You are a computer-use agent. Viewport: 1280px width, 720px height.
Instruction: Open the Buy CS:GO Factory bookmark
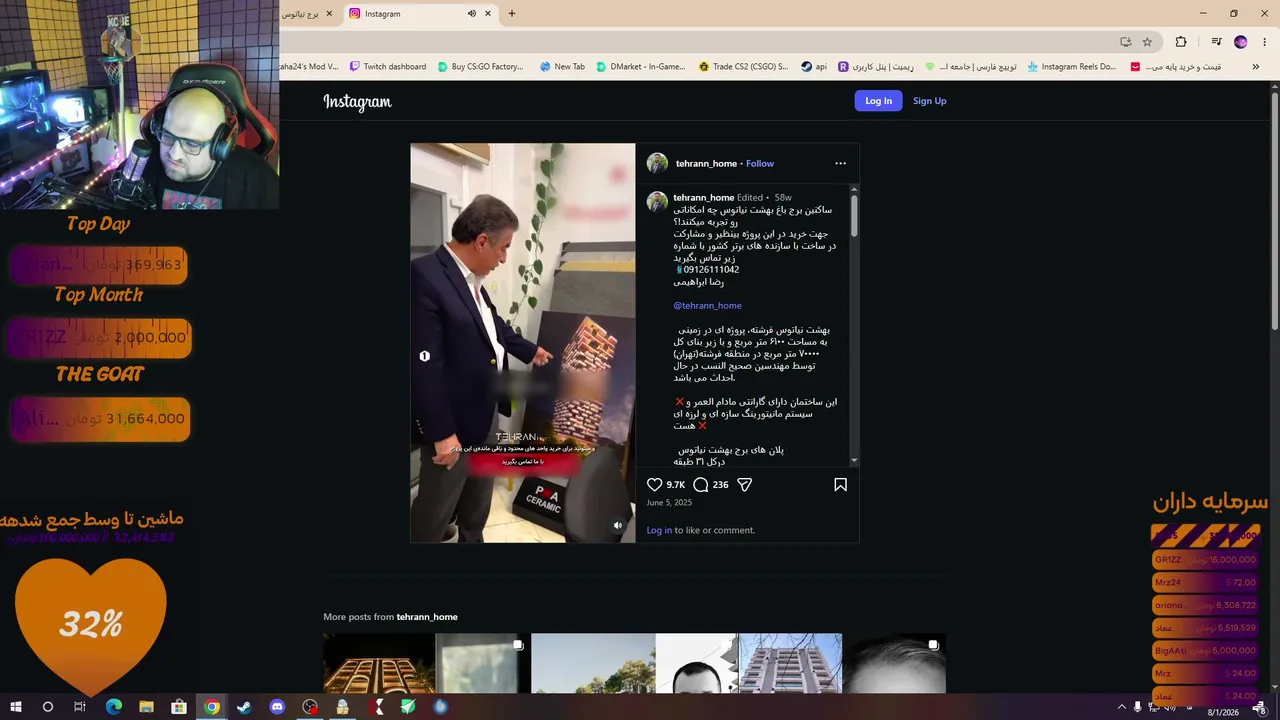481,67
